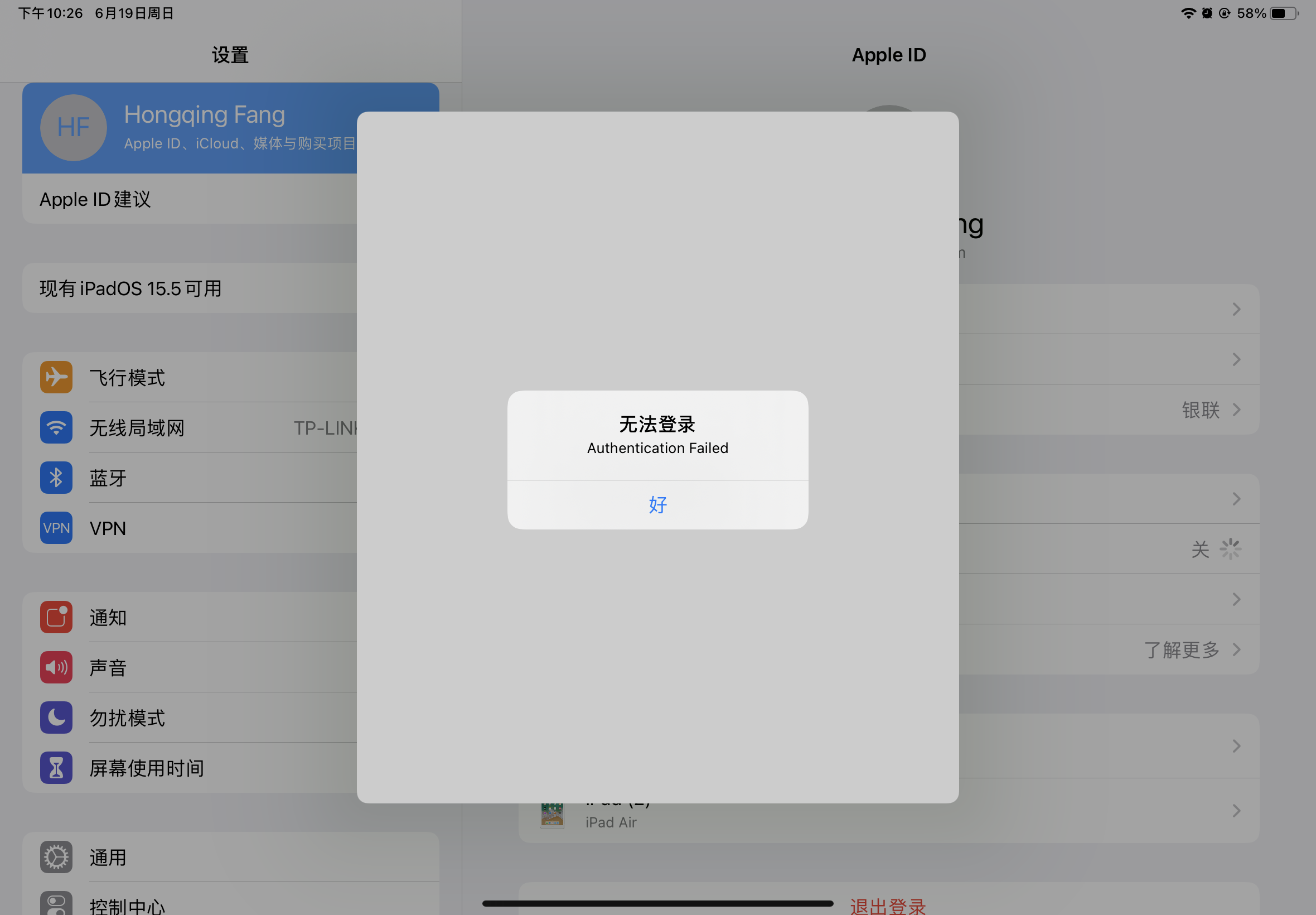Tap the airplane mode icon
This screenshot has height=915, width=1316.
pos(56,377)
